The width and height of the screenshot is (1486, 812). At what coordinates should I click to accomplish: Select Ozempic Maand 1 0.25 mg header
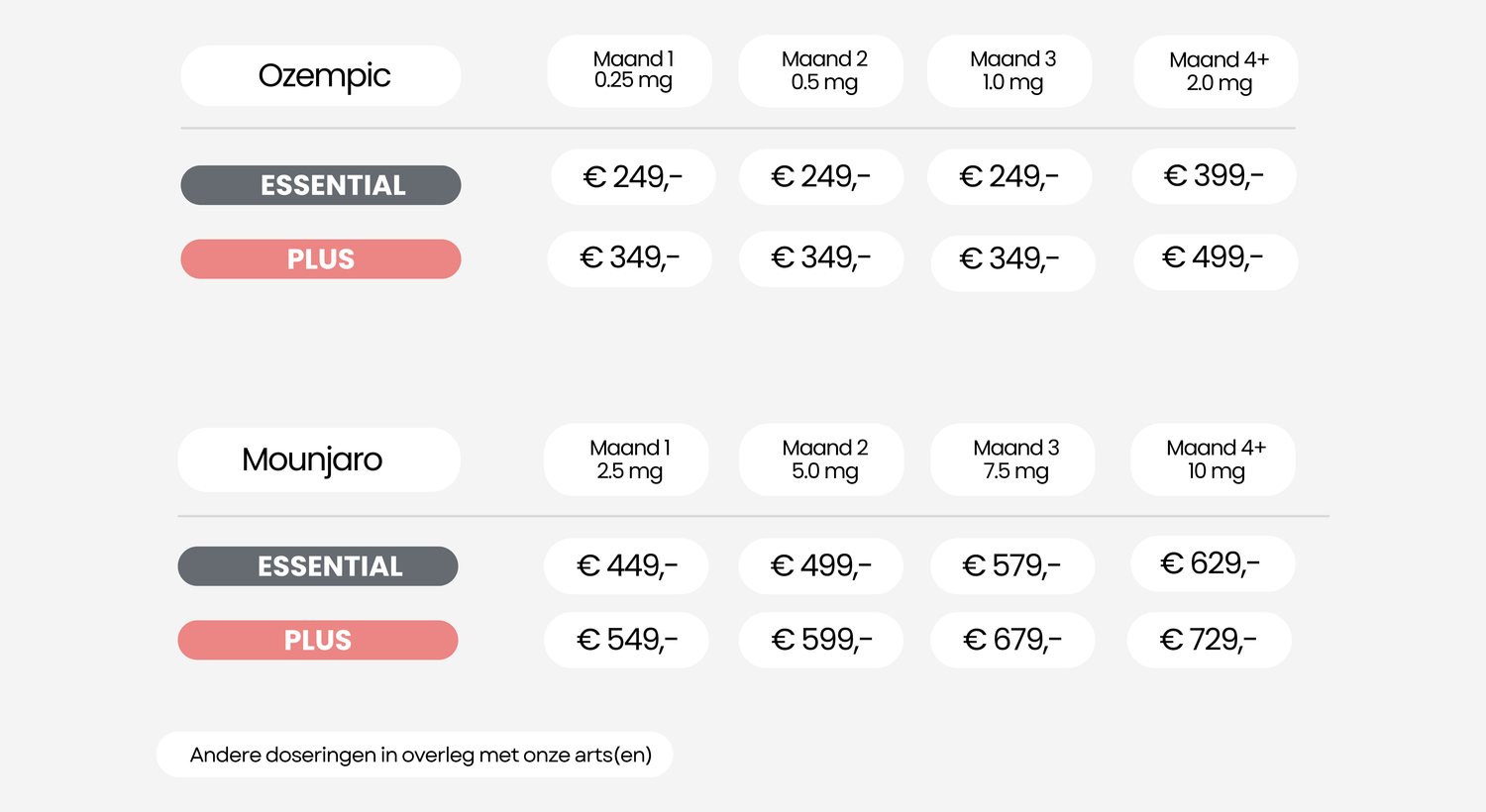point(630,71)
